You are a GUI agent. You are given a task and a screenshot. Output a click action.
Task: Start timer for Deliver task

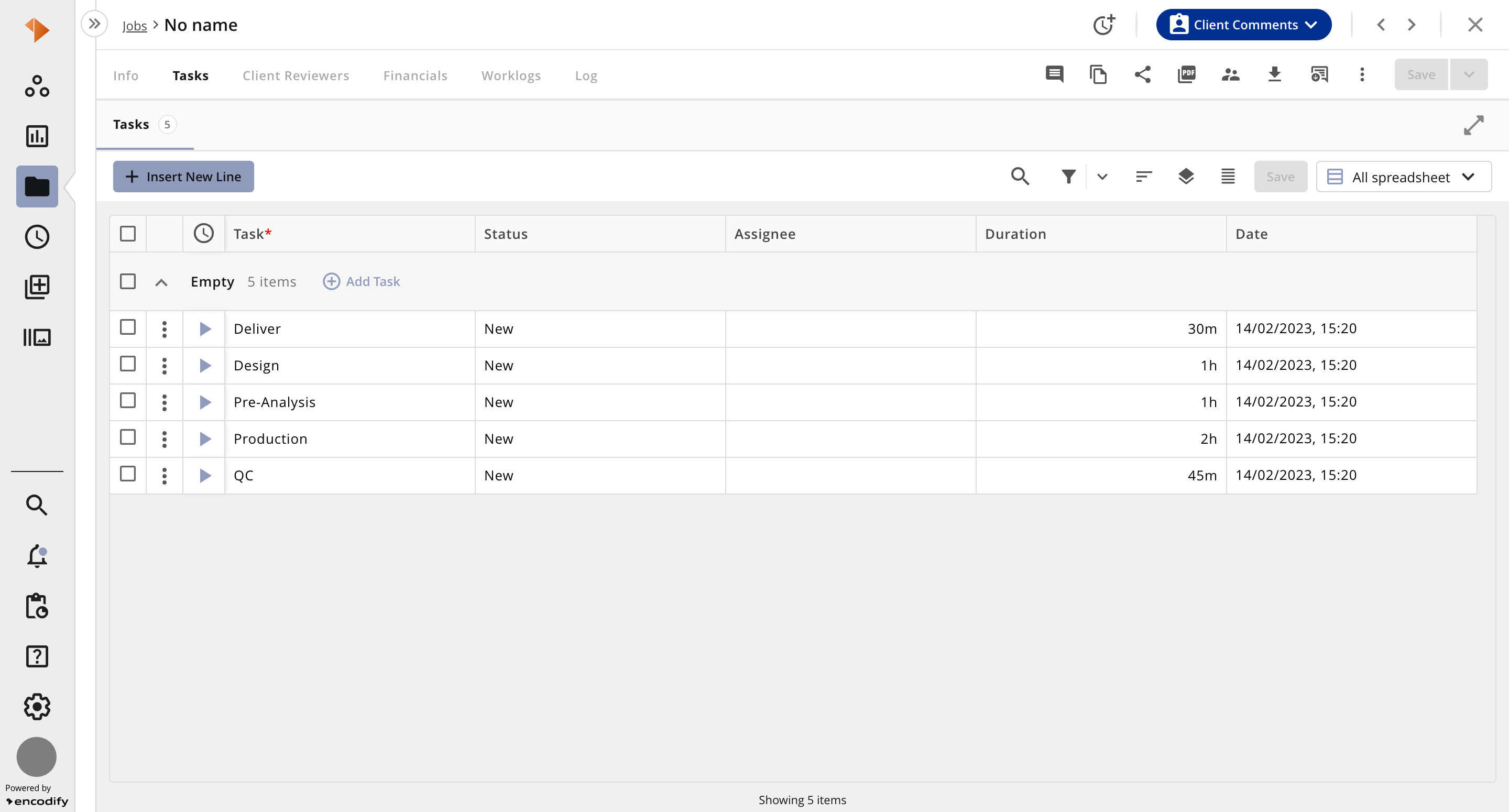tap(204, 328)
